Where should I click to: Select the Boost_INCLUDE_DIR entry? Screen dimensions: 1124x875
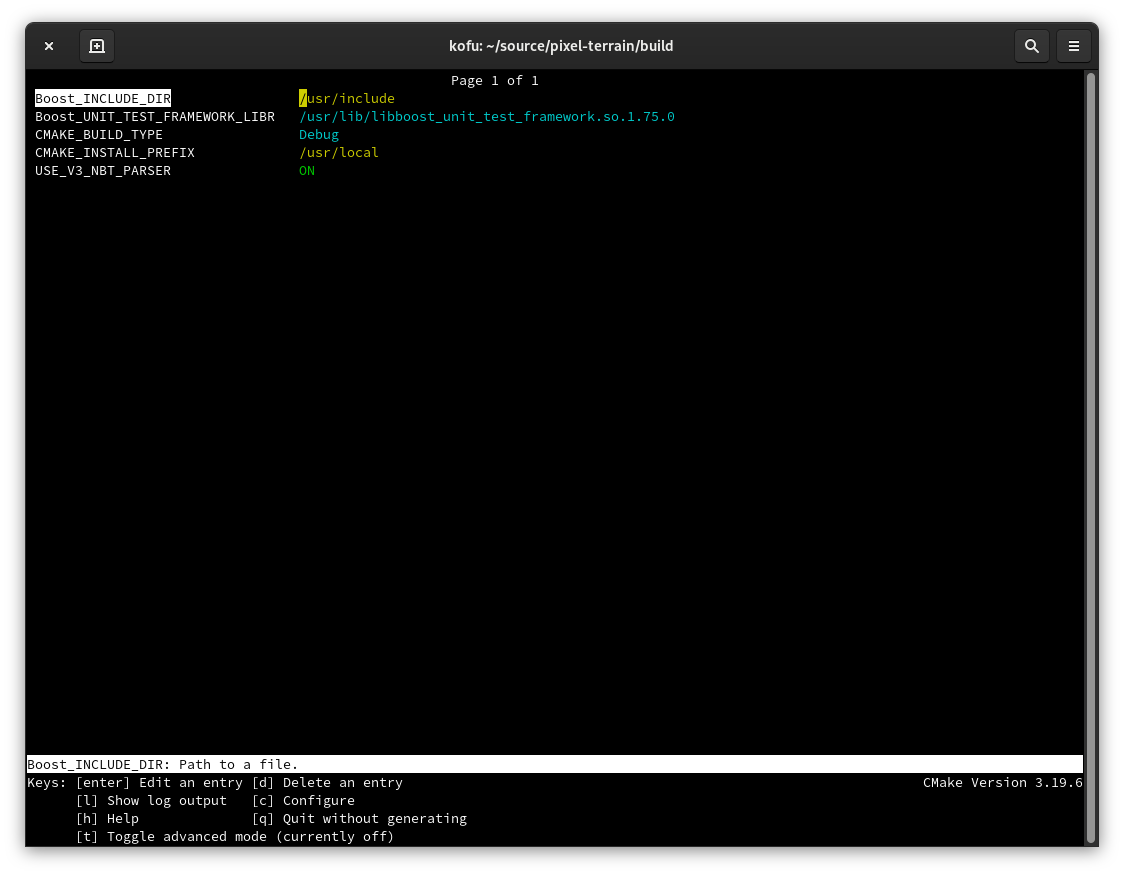coord(103,99)
